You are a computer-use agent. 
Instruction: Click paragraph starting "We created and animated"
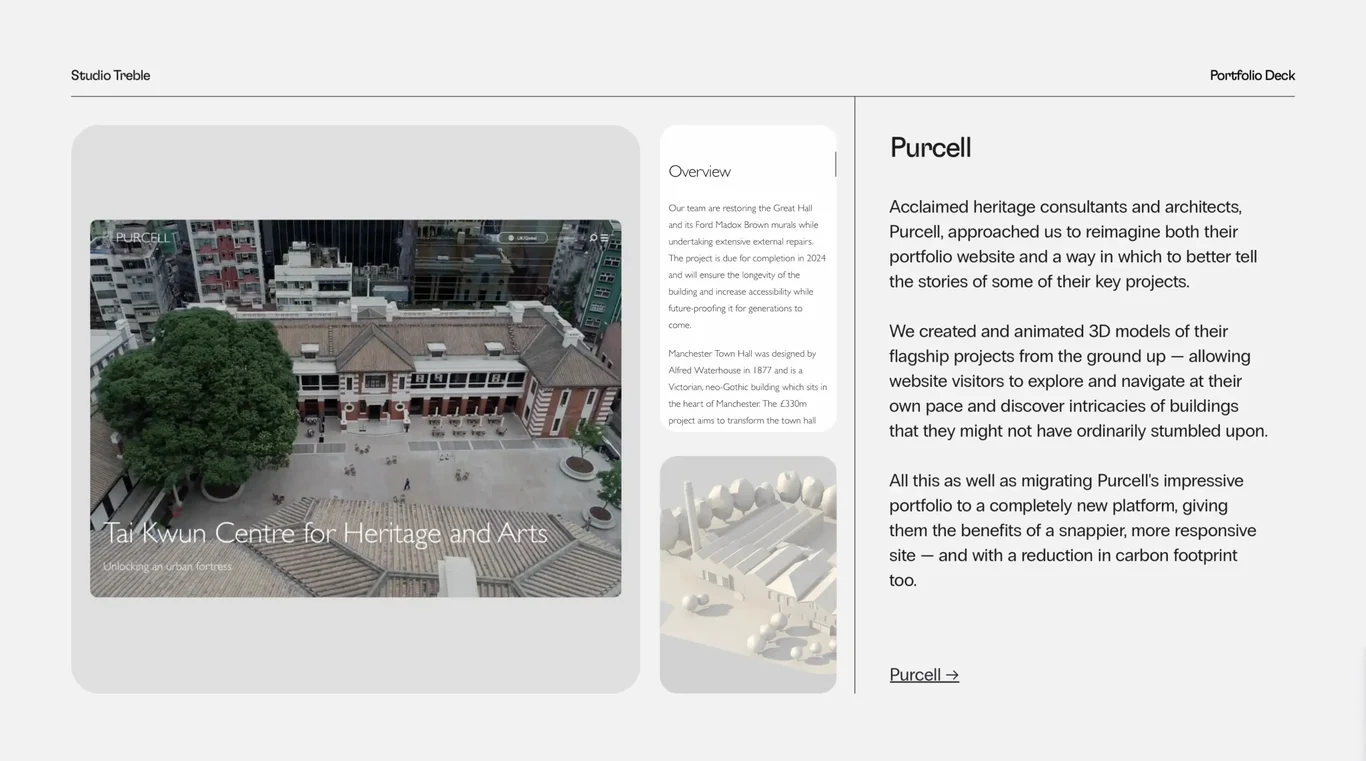(x=1079, y=381)
